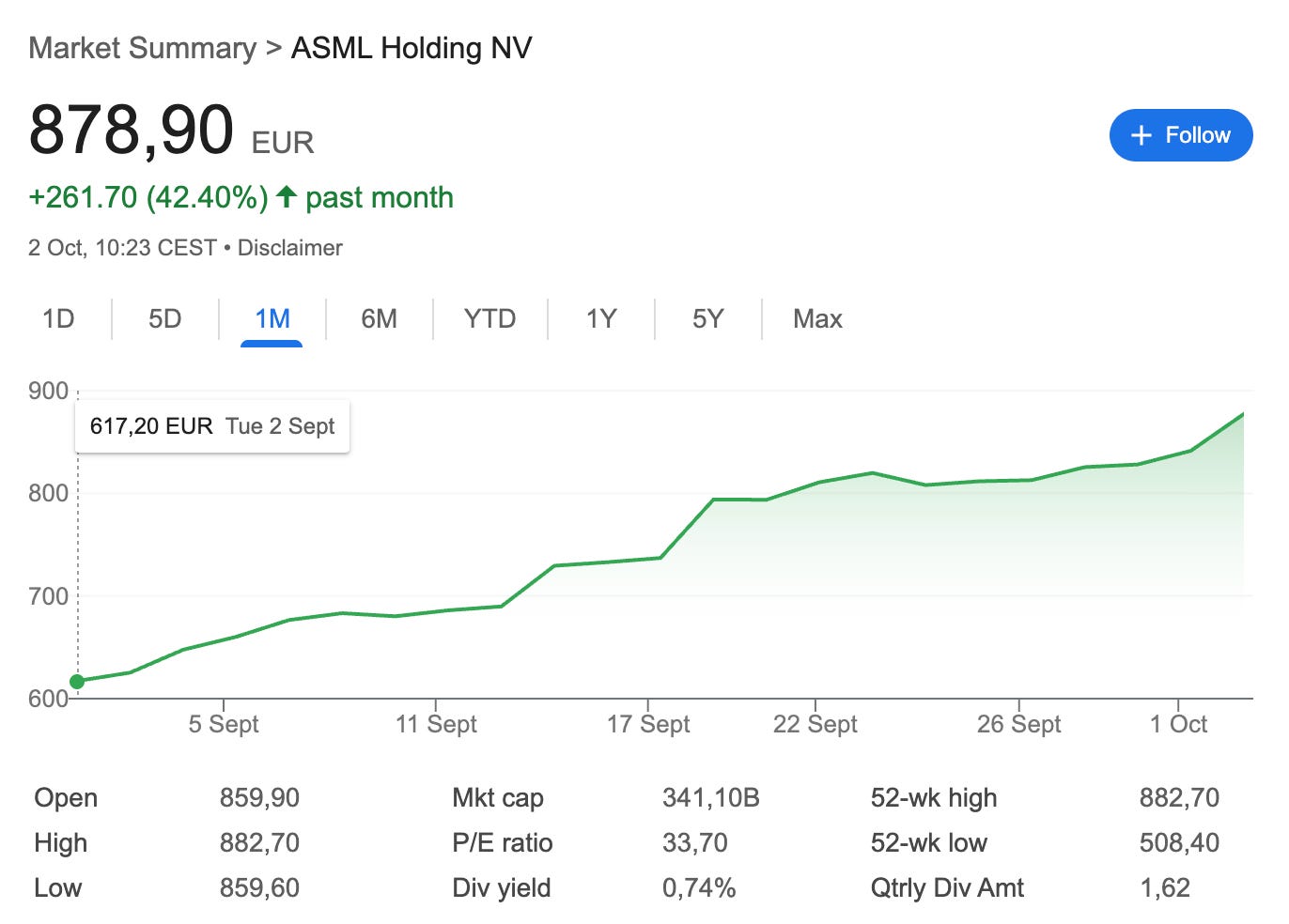This screenshot has width=1289, height=924.
Task: Switch to the 5D range tab
Action: [165, 319]
